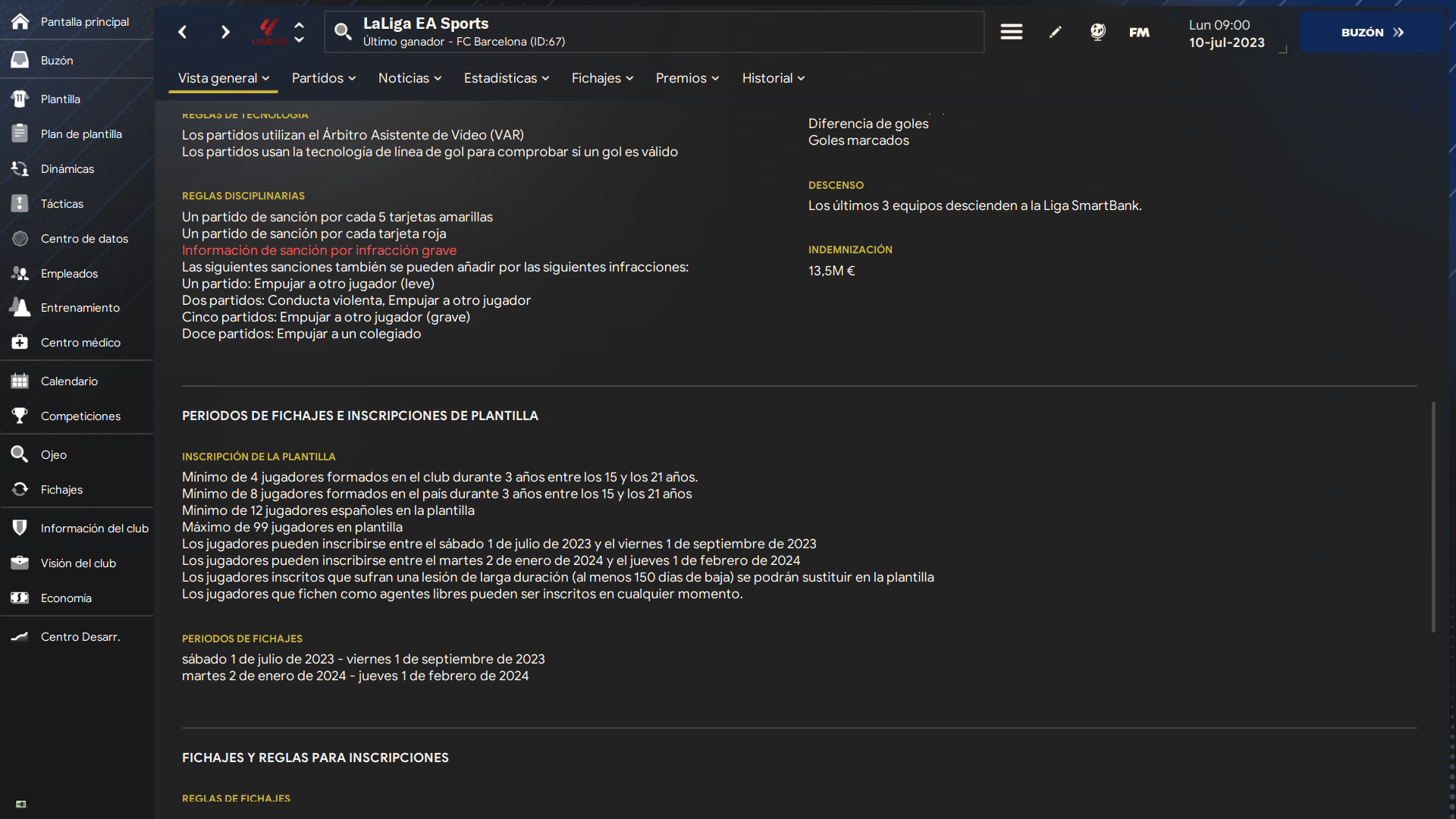The image size is (1456, 819).
Task: Click the pencil edit icon
Action: click(x=1055, y=32)
